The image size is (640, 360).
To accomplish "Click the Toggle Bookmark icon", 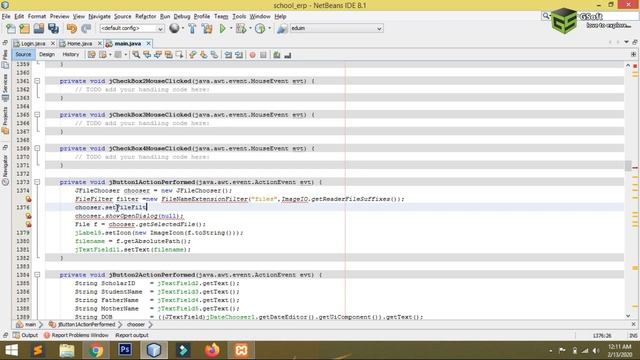I will (x=214, y=55).
